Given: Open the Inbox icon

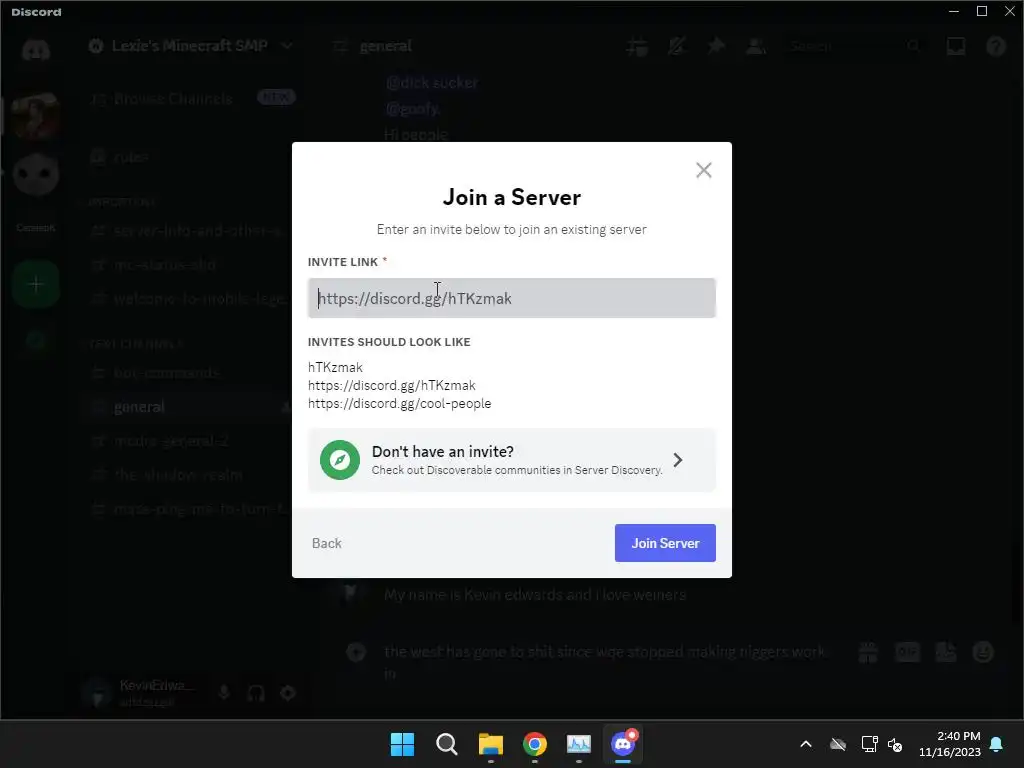Looking at the screenshot, I should coord(956,46).
